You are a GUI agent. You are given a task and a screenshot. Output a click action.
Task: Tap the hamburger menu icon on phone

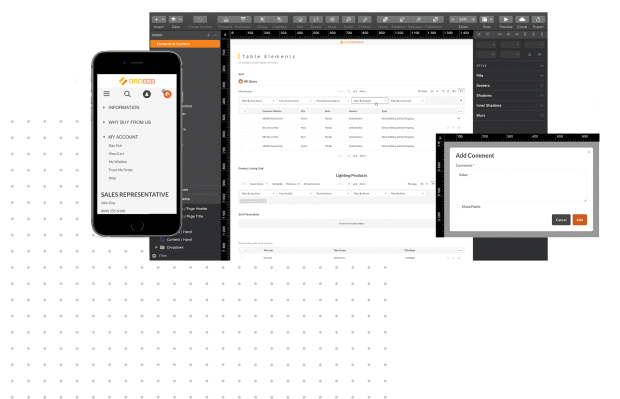107,94
